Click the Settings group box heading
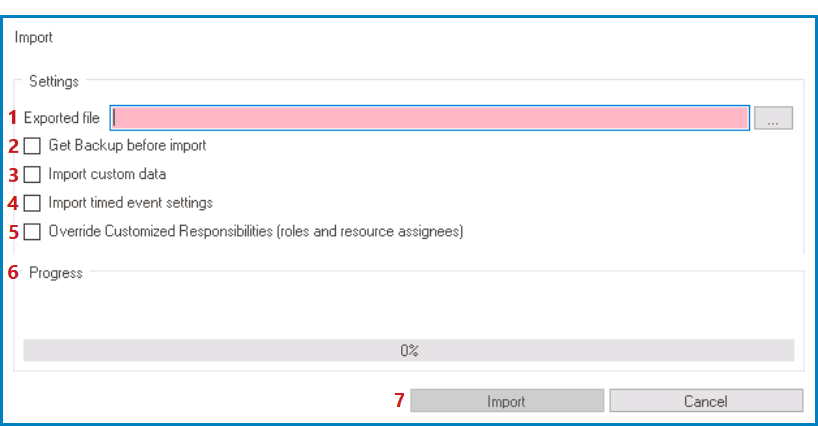The height and width of the screenshot is (426, 818). click(54, 81)
